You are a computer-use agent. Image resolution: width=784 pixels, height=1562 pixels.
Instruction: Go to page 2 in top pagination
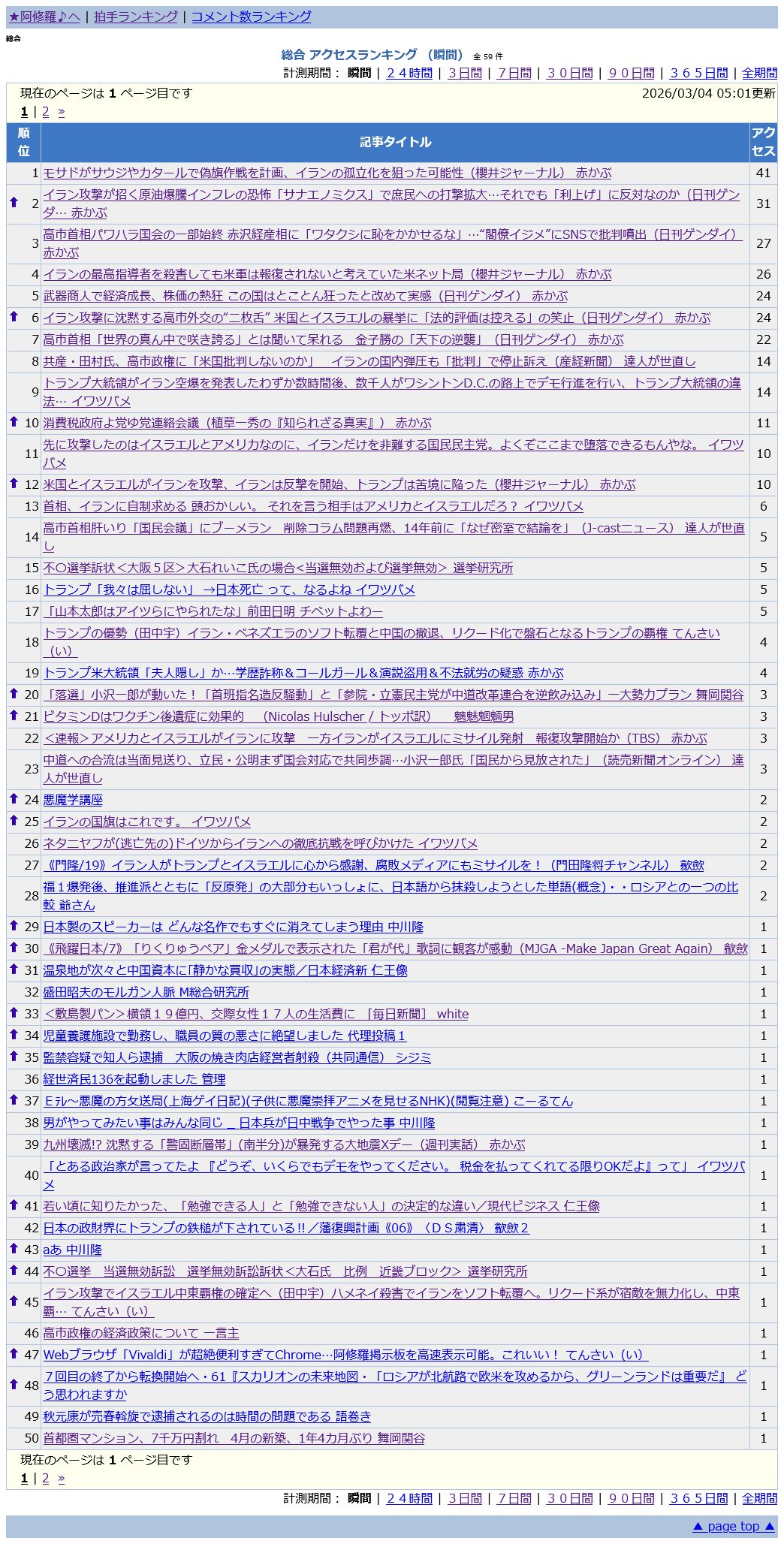(x=45, y=112)
